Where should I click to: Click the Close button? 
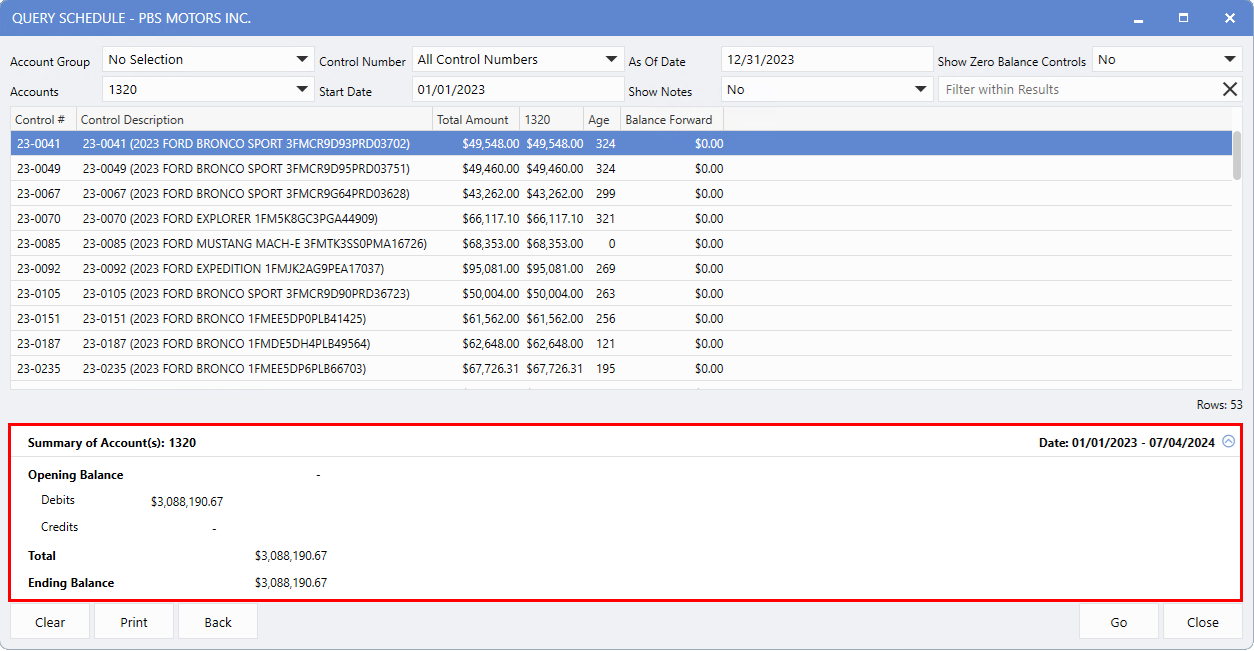coord(1203,622)
